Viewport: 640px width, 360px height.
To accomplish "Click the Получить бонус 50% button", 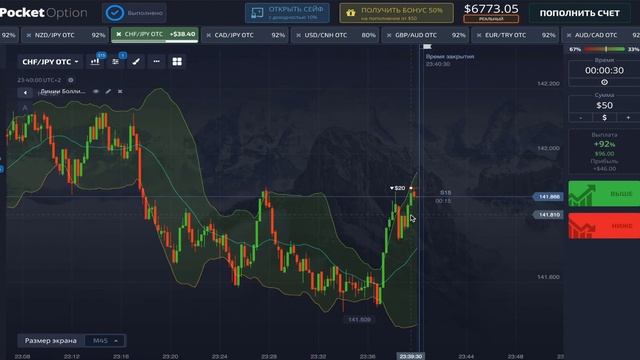I will tap(396, 13).
